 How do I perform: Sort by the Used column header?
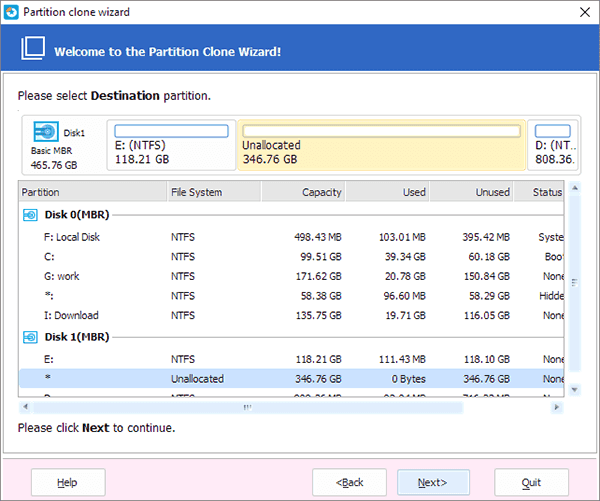[388, 192]
